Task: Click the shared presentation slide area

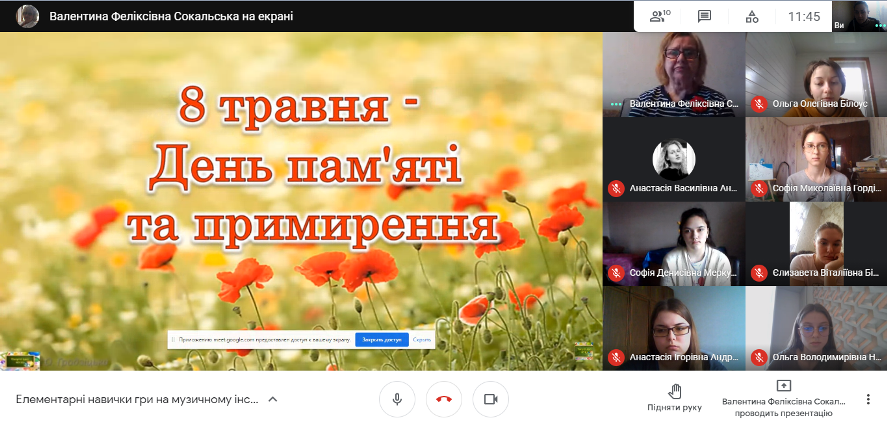Action: click(300, 200)
